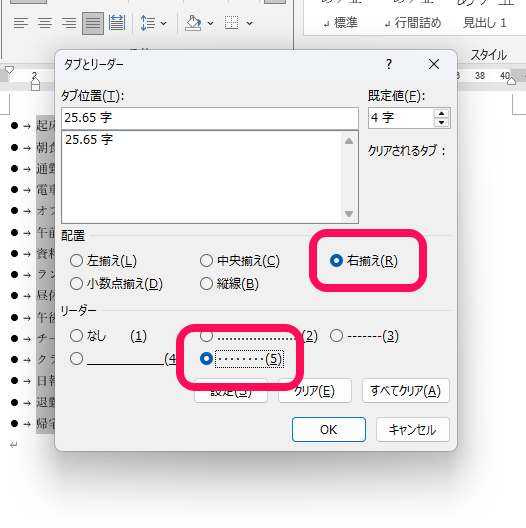The width and height of the screenshot is (526, 528).
Task: Click the distributed alignment icon
Action: (117, 23)
